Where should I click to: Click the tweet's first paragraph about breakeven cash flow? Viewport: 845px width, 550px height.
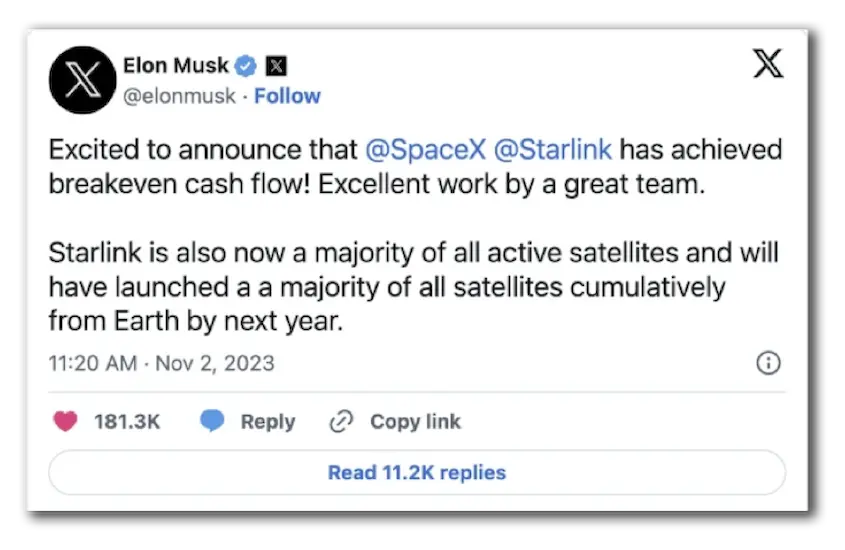point(400,168)
